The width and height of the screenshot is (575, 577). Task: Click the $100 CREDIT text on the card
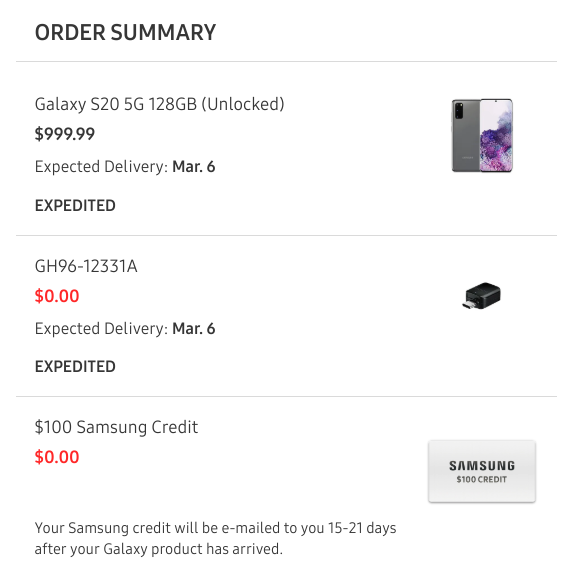[x=482, y=479]
